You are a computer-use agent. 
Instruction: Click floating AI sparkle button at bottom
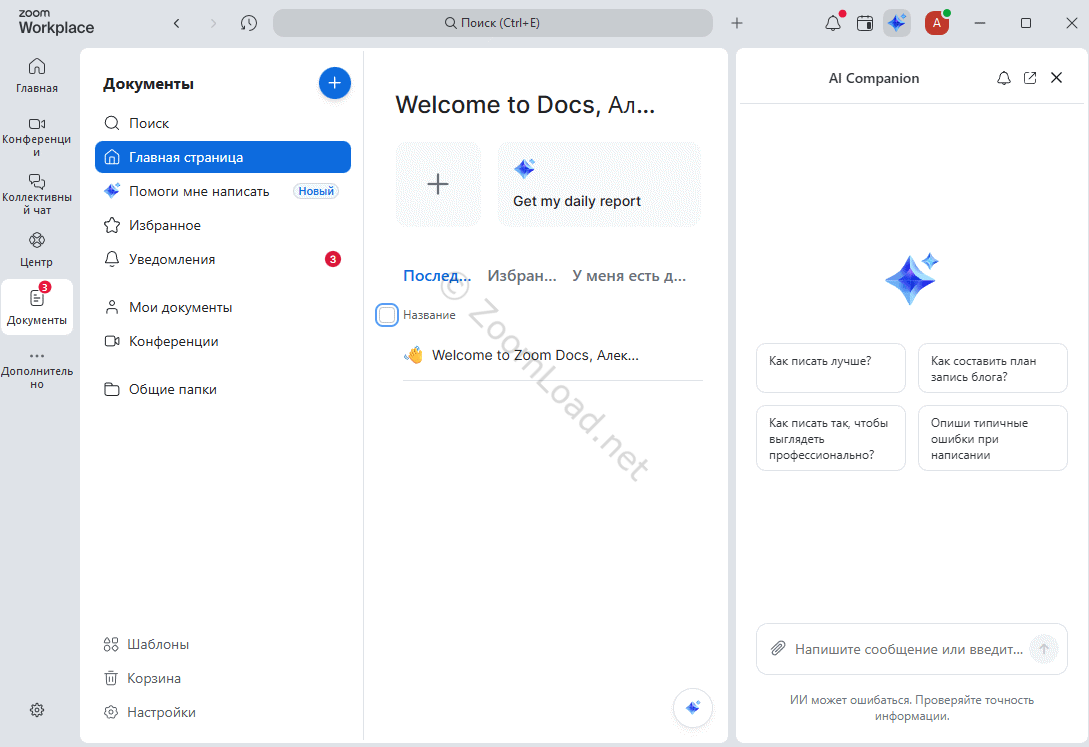692,707
